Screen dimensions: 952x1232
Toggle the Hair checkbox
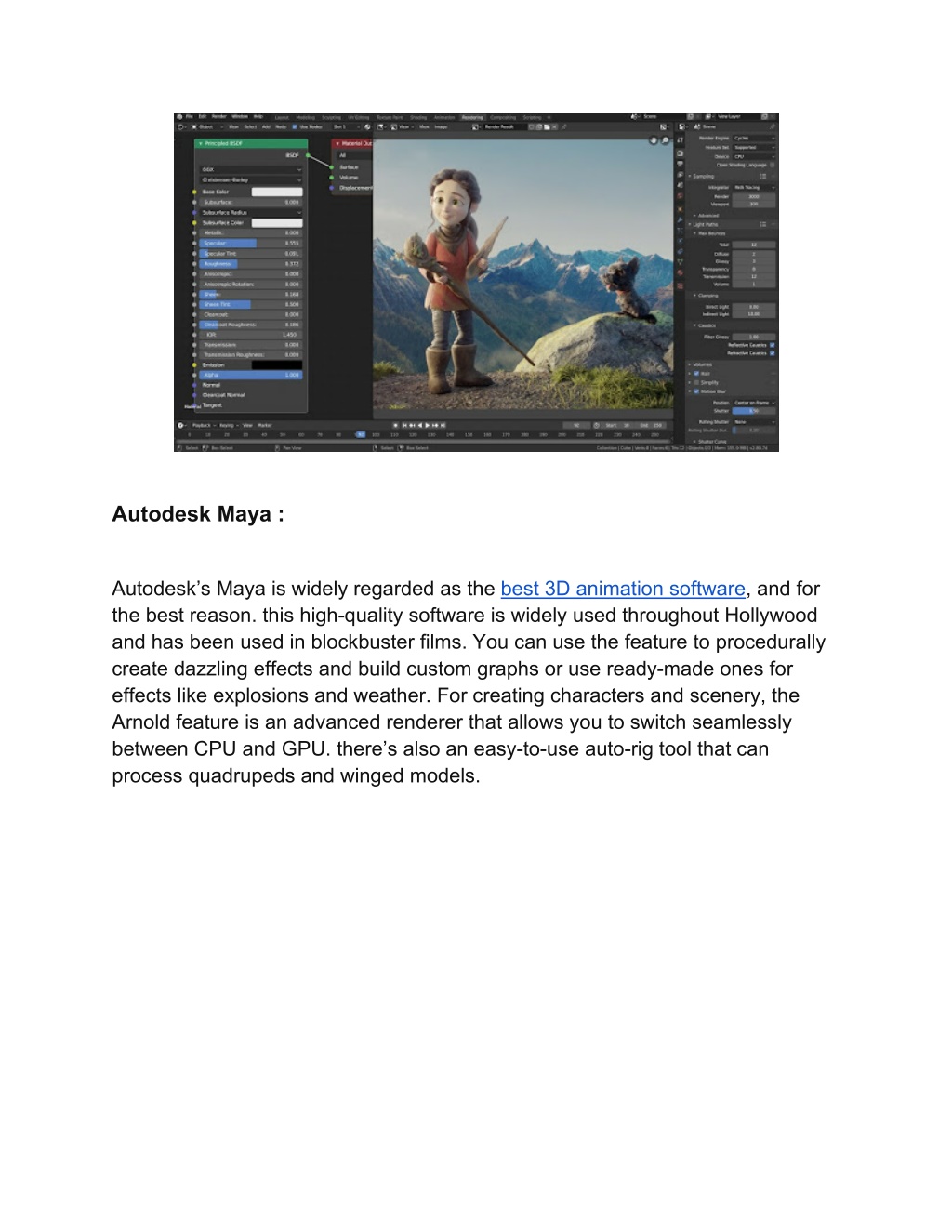[696, 374]
